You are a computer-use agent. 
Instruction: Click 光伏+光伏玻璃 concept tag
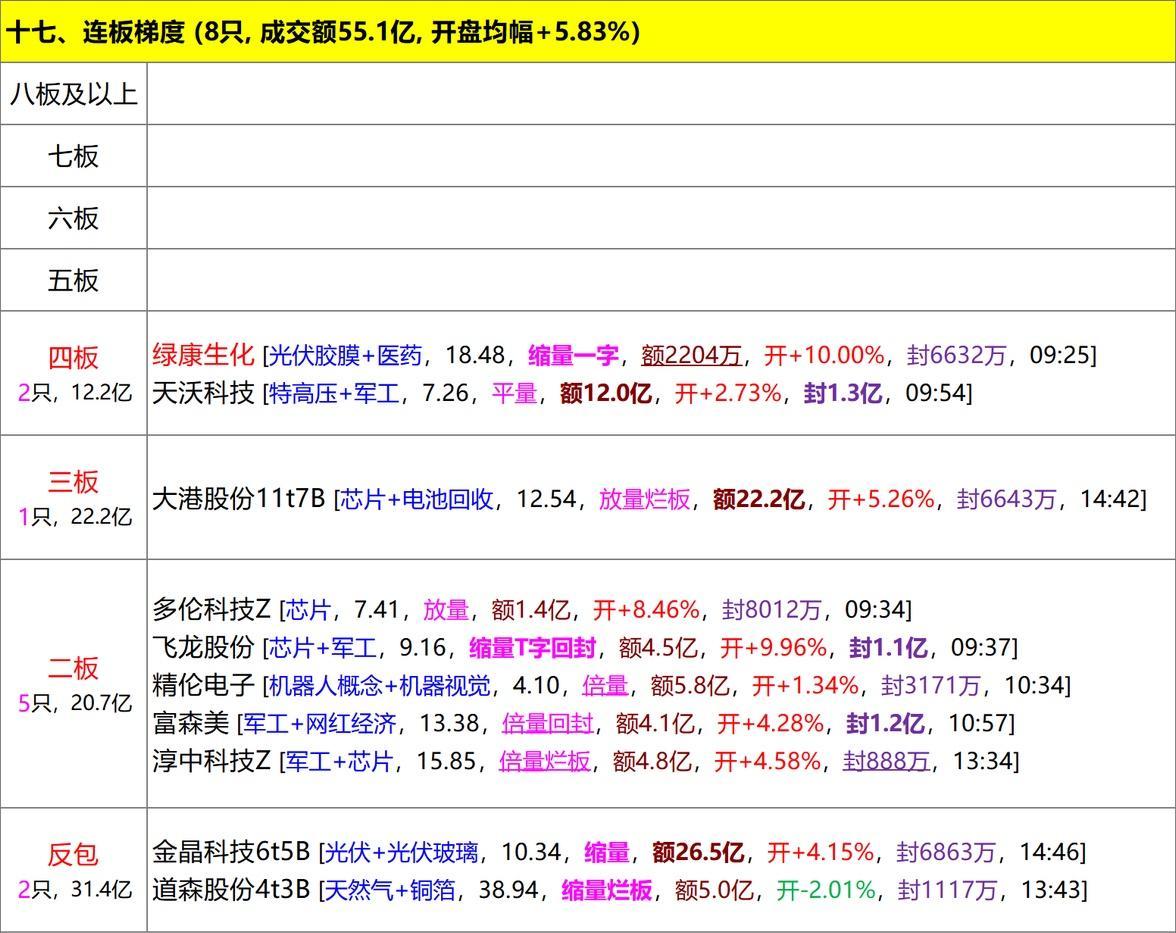(402, 853)
